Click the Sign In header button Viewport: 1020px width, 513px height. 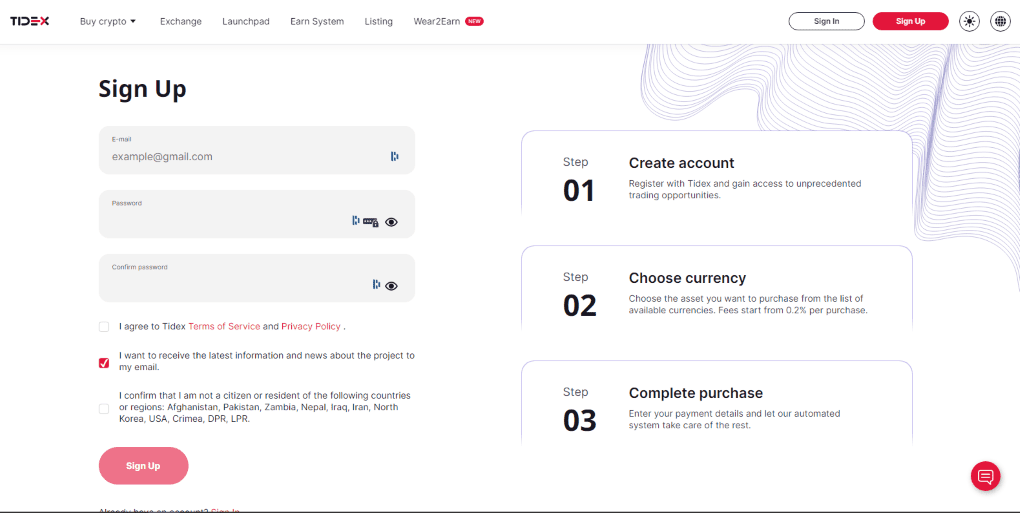coord(826,21)
